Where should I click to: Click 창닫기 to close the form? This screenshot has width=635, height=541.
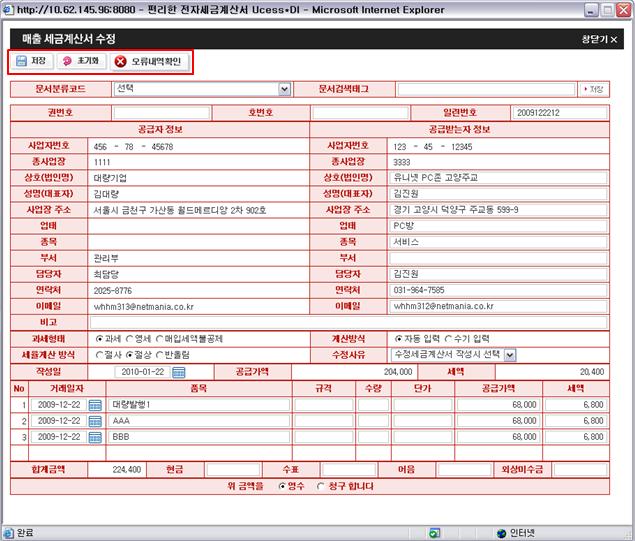pos(598,39)
